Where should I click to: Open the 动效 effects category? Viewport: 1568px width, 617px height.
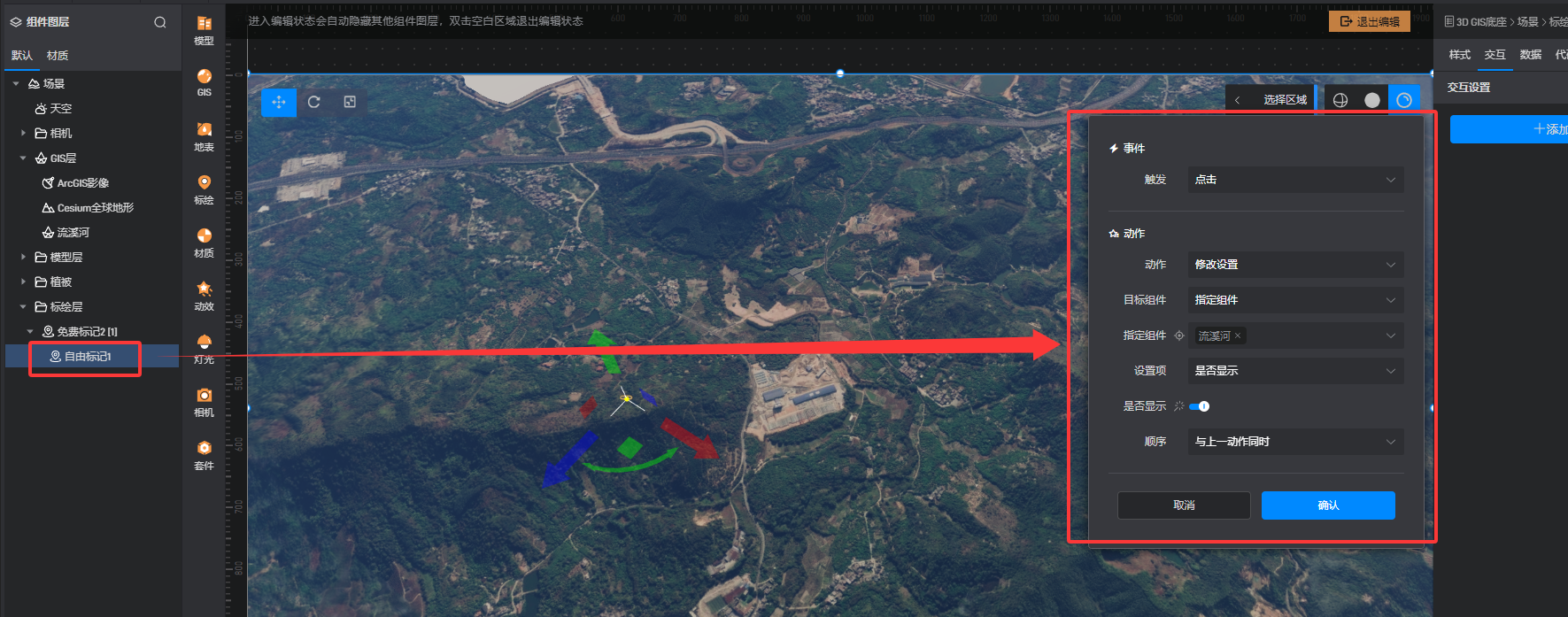tap(204, 294)
